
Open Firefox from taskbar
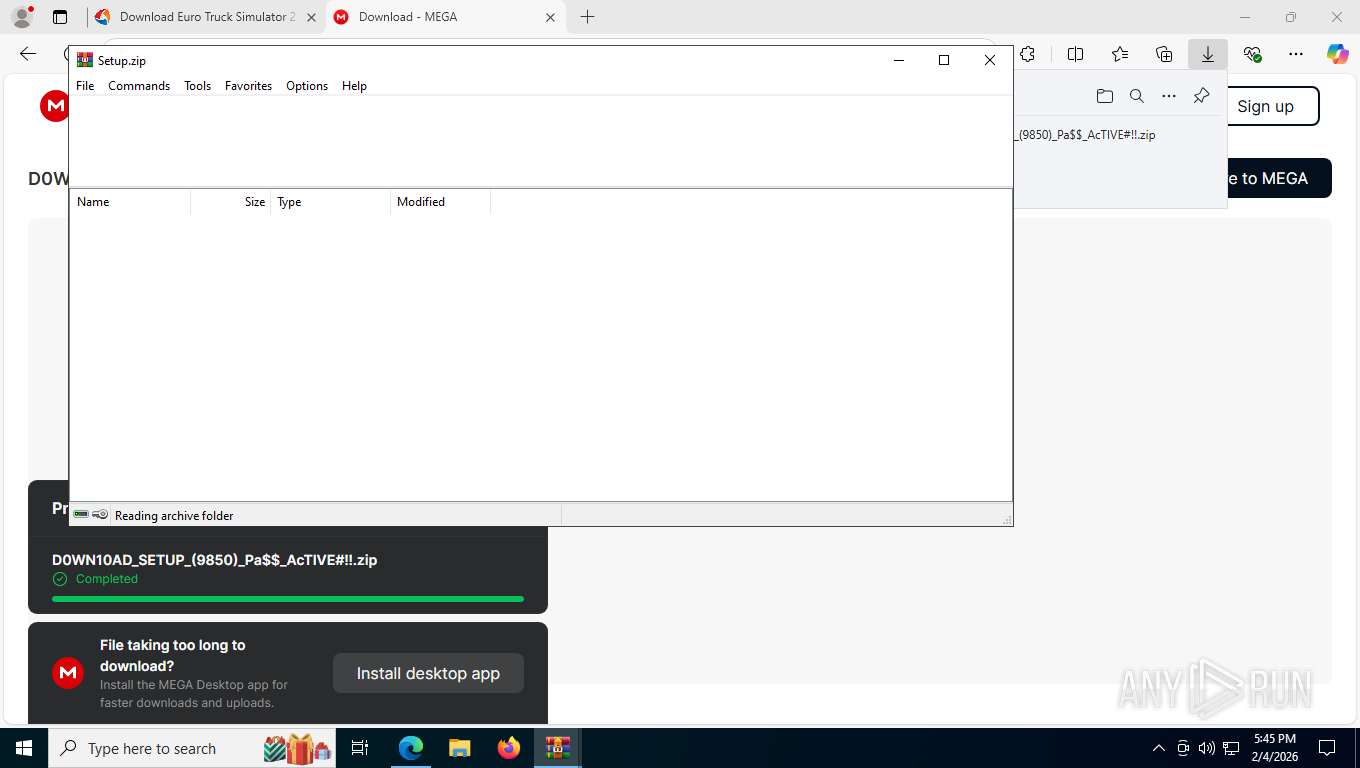[509, 748]
